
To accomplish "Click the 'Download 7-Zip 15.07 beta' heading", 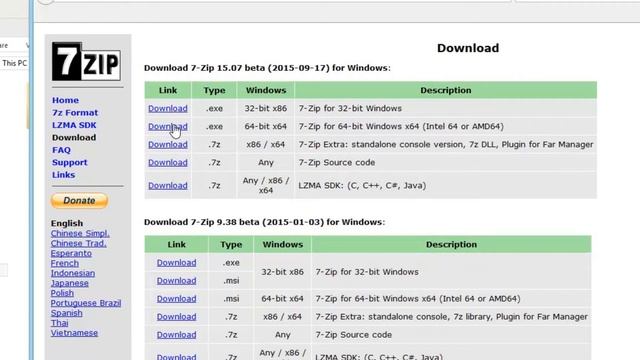I will point(267,68).
